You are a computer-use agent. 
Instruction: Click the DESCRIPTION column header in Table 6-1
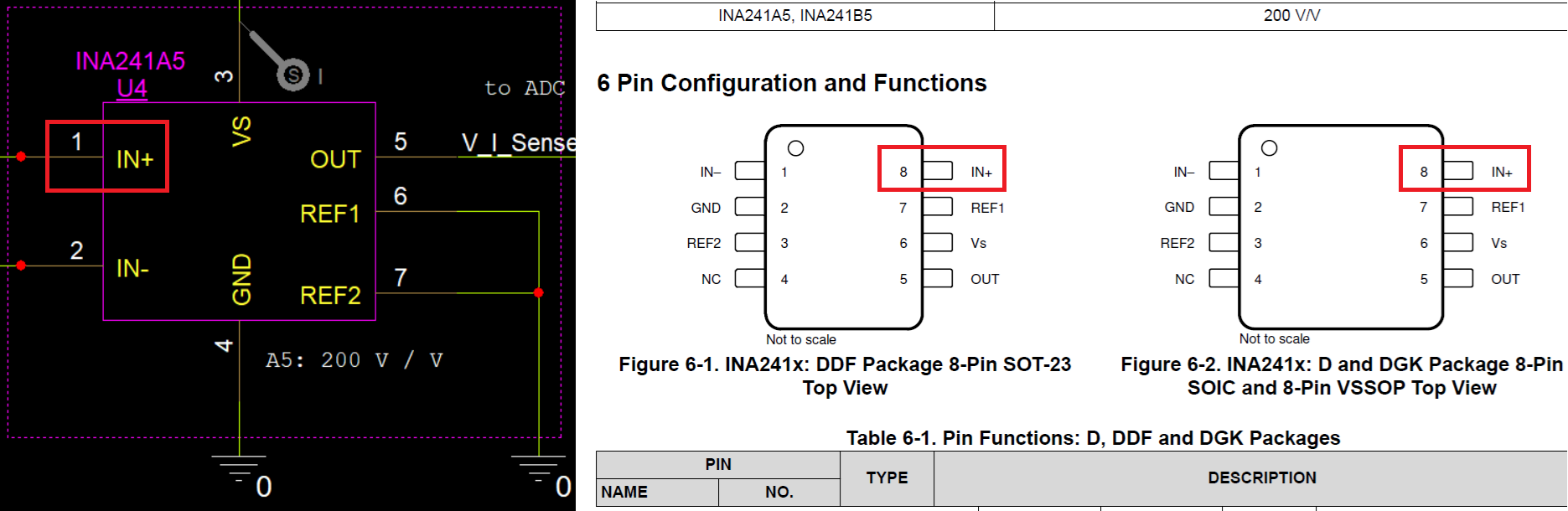pos(1262,477)
